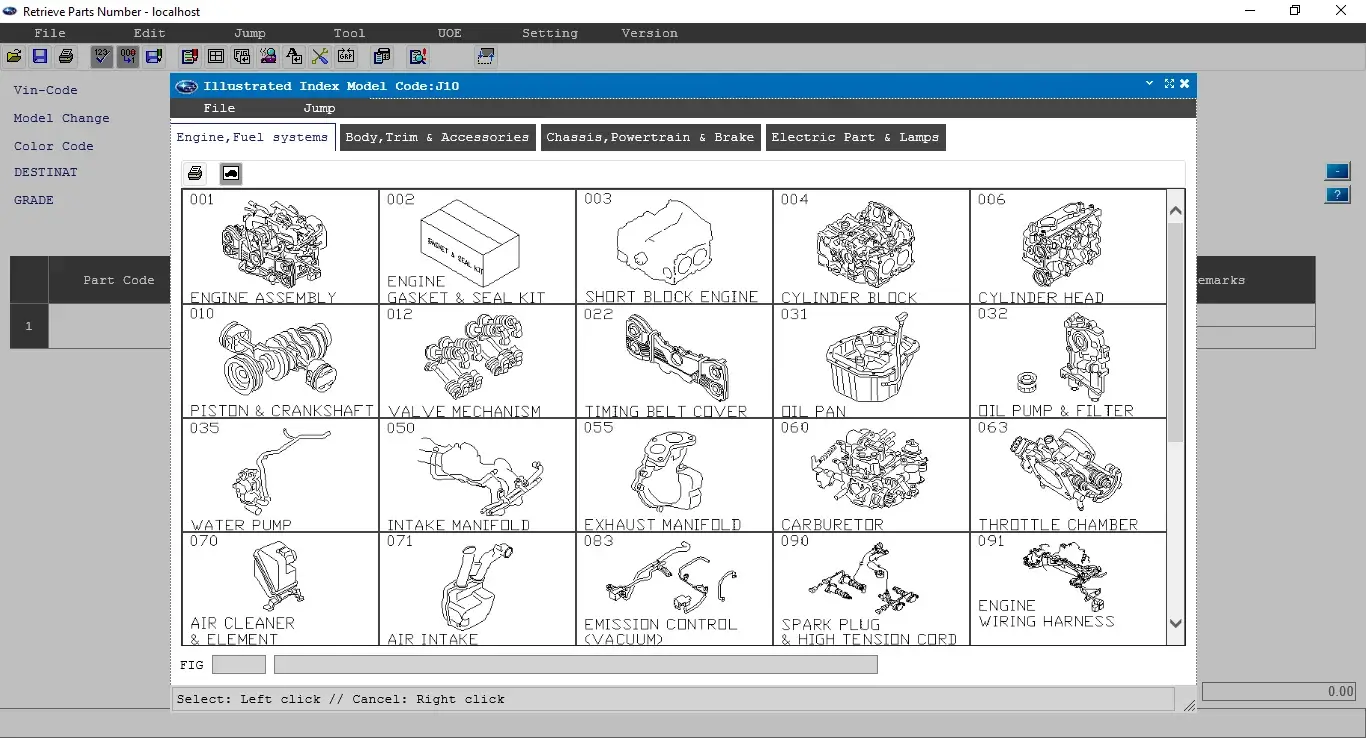Viewport: 1366px width, 738px height.
Task: Click the calculator icon on the toolbar
Action: tap(381, 57)
